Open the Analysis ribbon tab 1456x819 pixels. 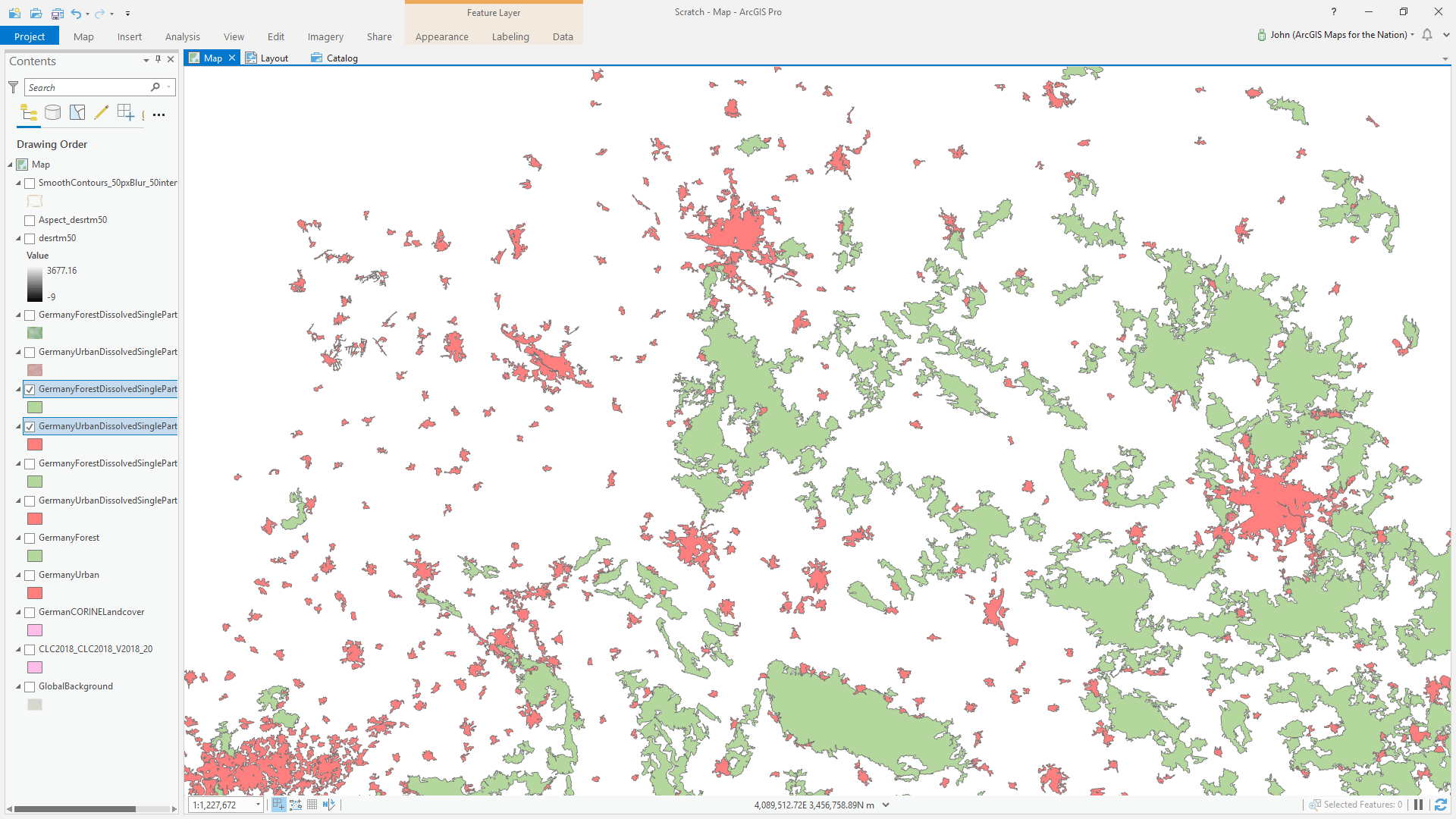pos(182,36)
